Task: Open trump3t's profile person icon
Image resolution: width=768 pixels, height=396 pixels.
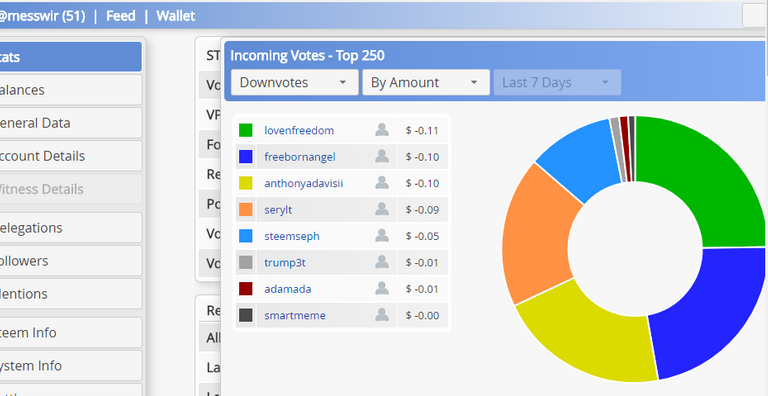Action: pos(382,262)
